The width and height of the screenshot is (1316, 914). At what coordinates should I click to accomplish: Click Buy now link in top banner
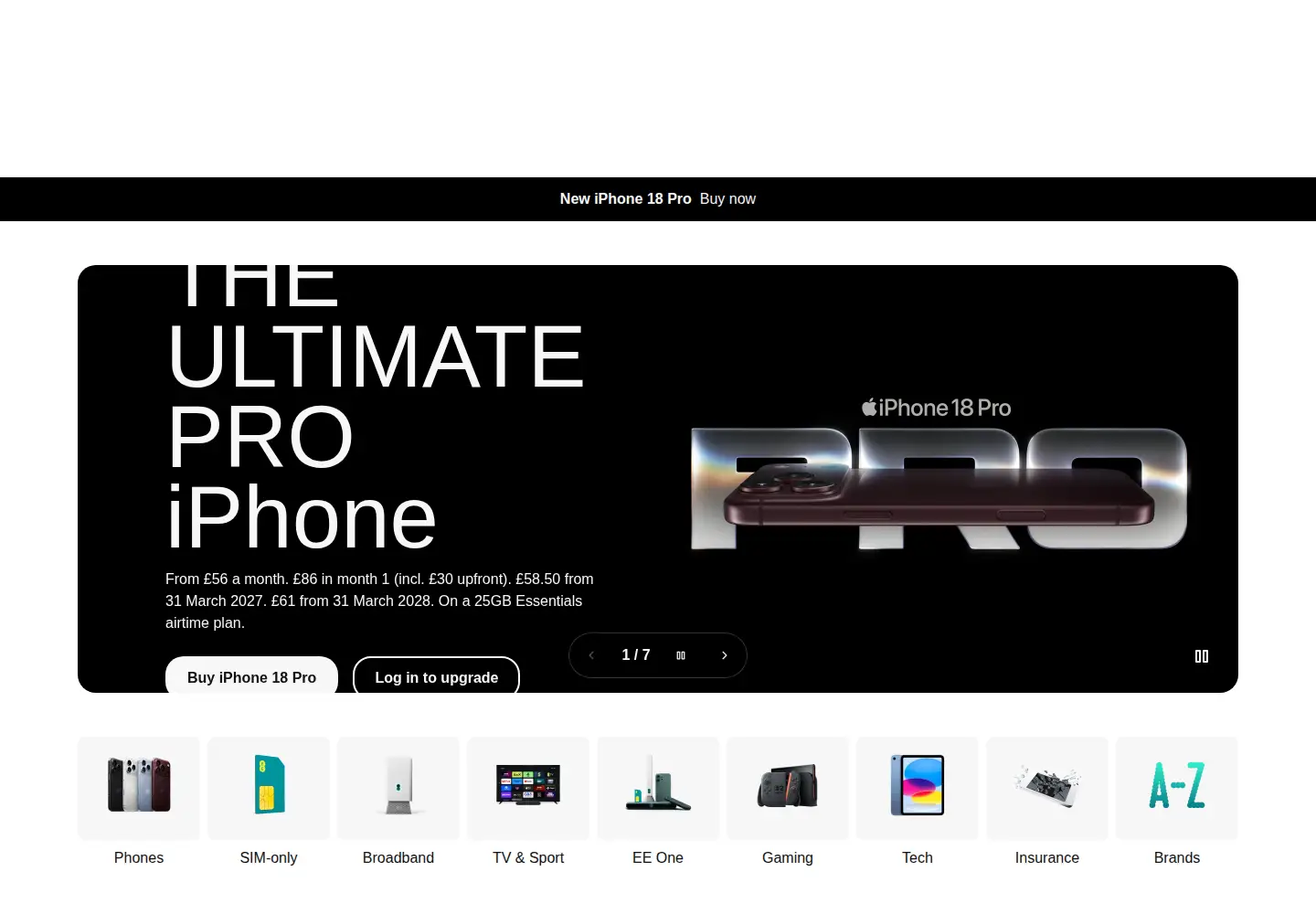(x=727, y=198)
